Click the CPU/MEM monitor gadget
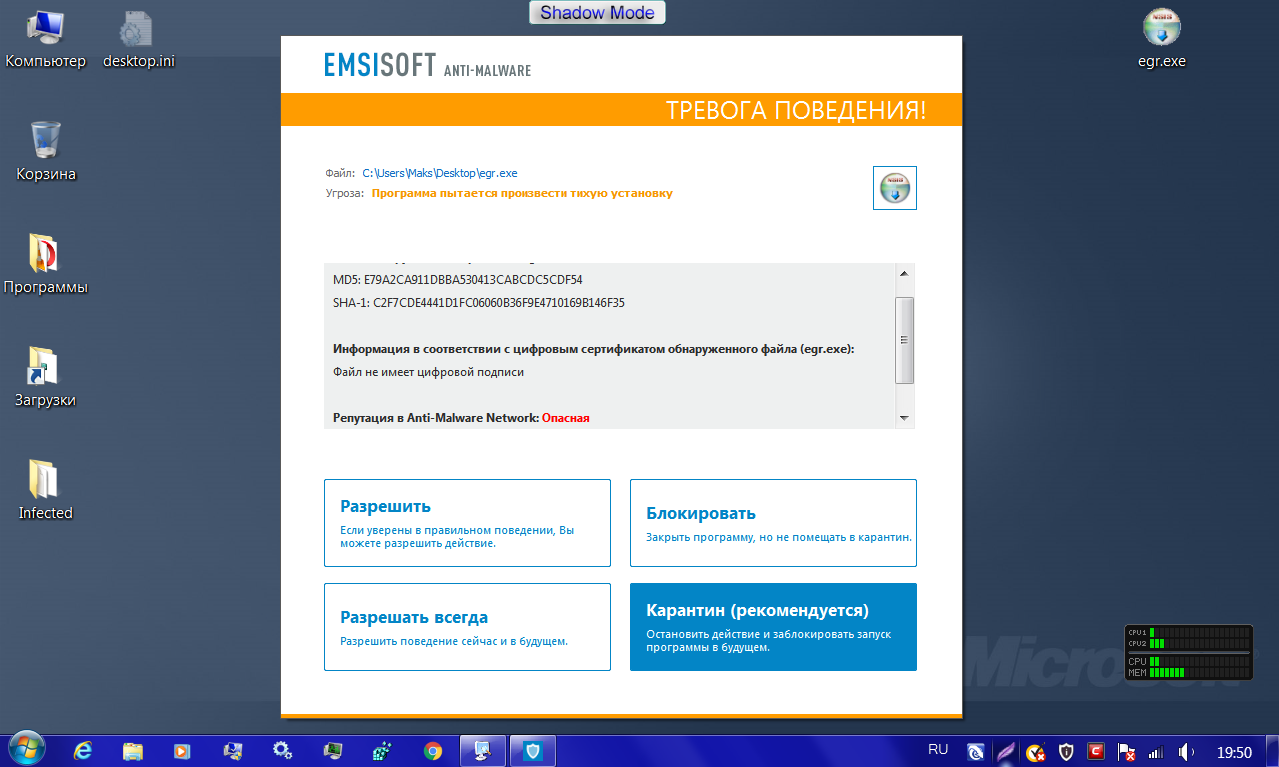This screenshot has width=1279, height=767. coord(1188,652)
